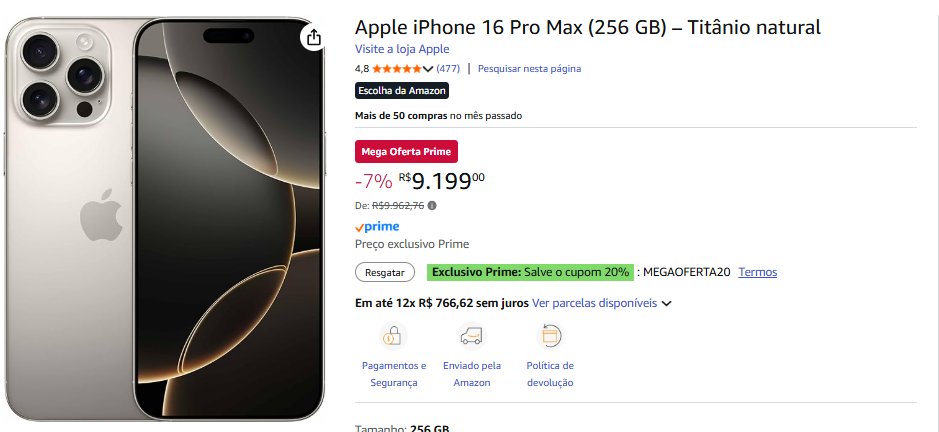Open the Pagamentos e Segurança lock icon

point(394,336)
